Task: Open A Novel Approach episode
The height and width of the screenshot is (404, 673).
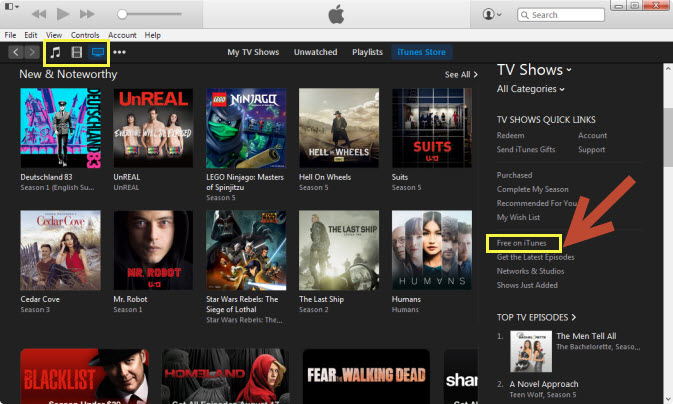Action: pyautogui.click(x=544, y=384)
